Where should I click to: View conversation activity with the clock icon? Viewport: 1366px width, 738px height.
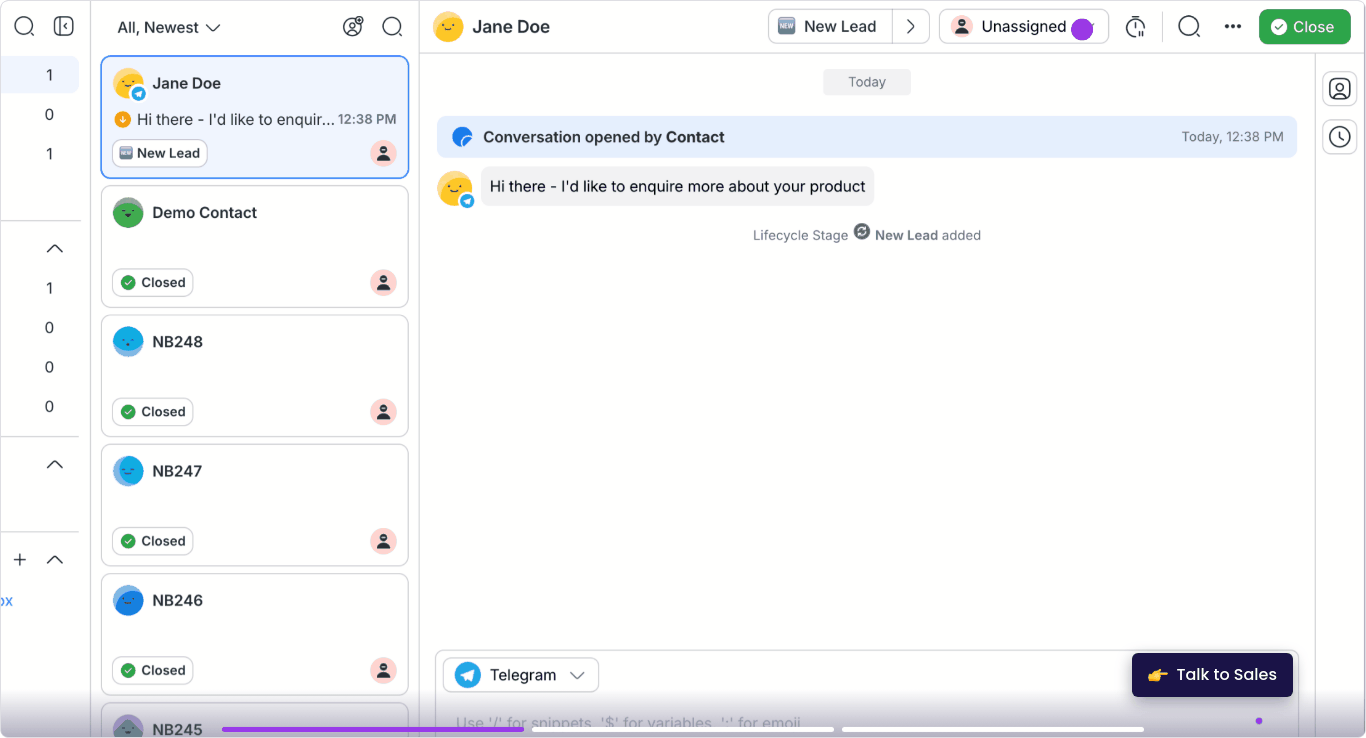[x=1340, y=137]
